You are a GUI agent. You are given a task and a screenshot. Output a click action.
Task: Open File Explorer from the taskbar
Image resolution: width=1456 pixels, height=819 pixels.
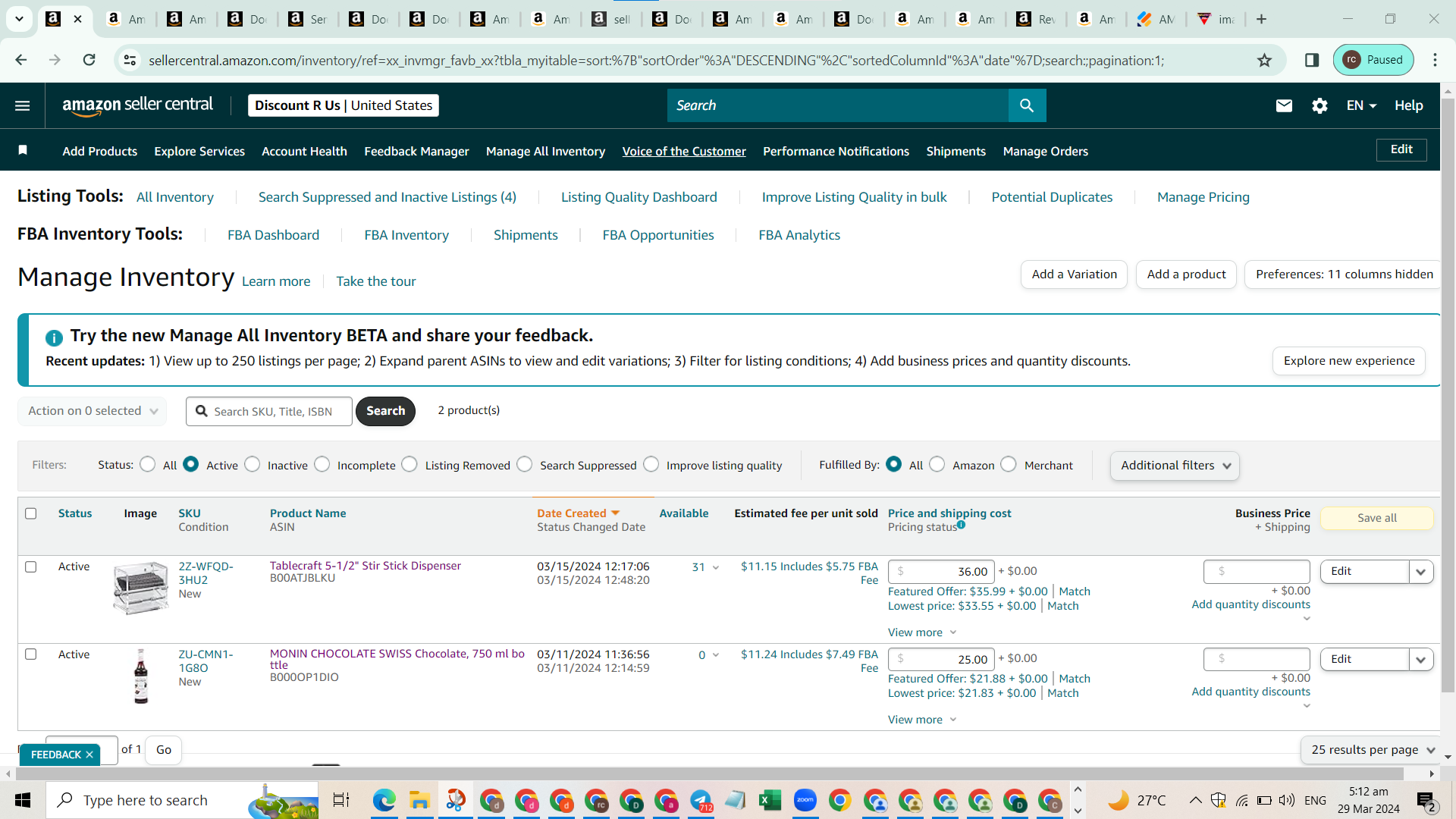point(419,800)
